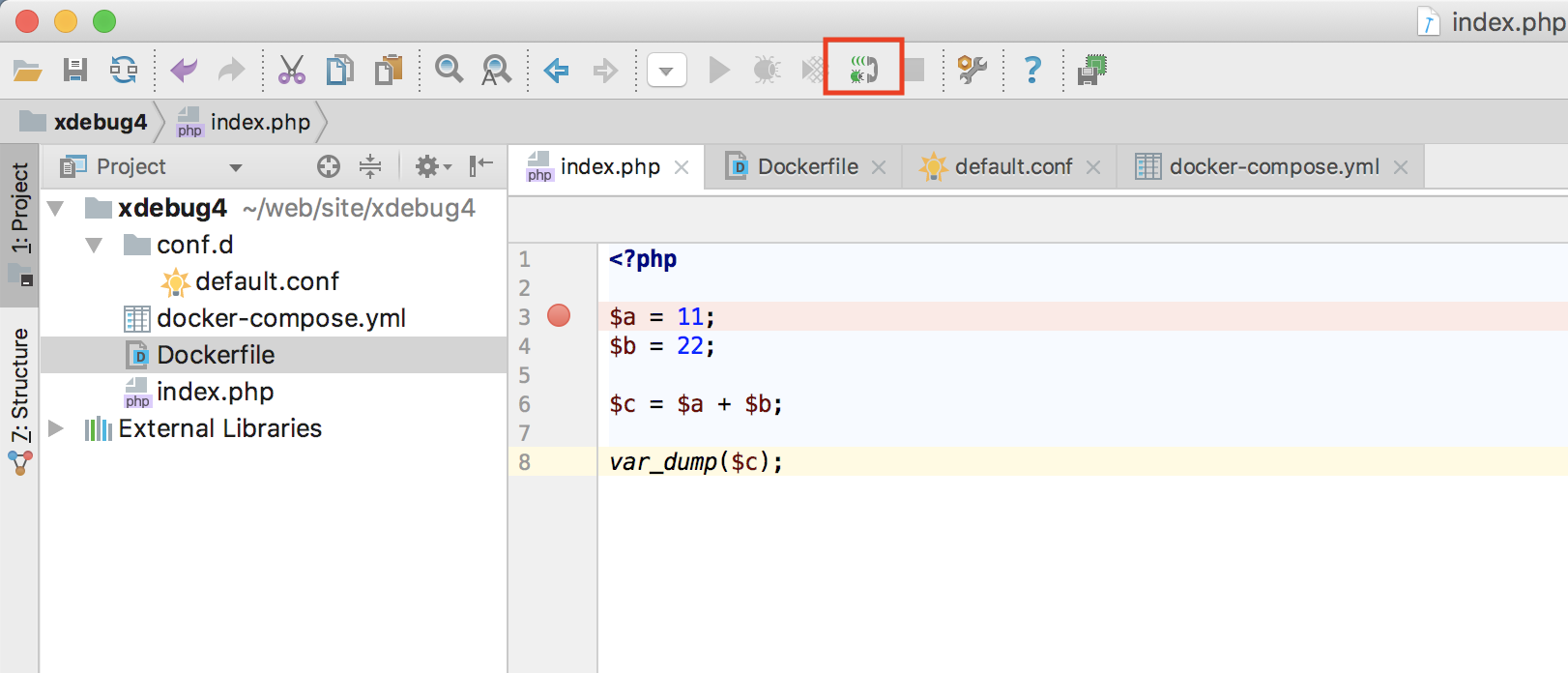The width and height of the screenshot is (1568, 673).
Task: Click the Help question mark icon
Action: [1032, 70]
